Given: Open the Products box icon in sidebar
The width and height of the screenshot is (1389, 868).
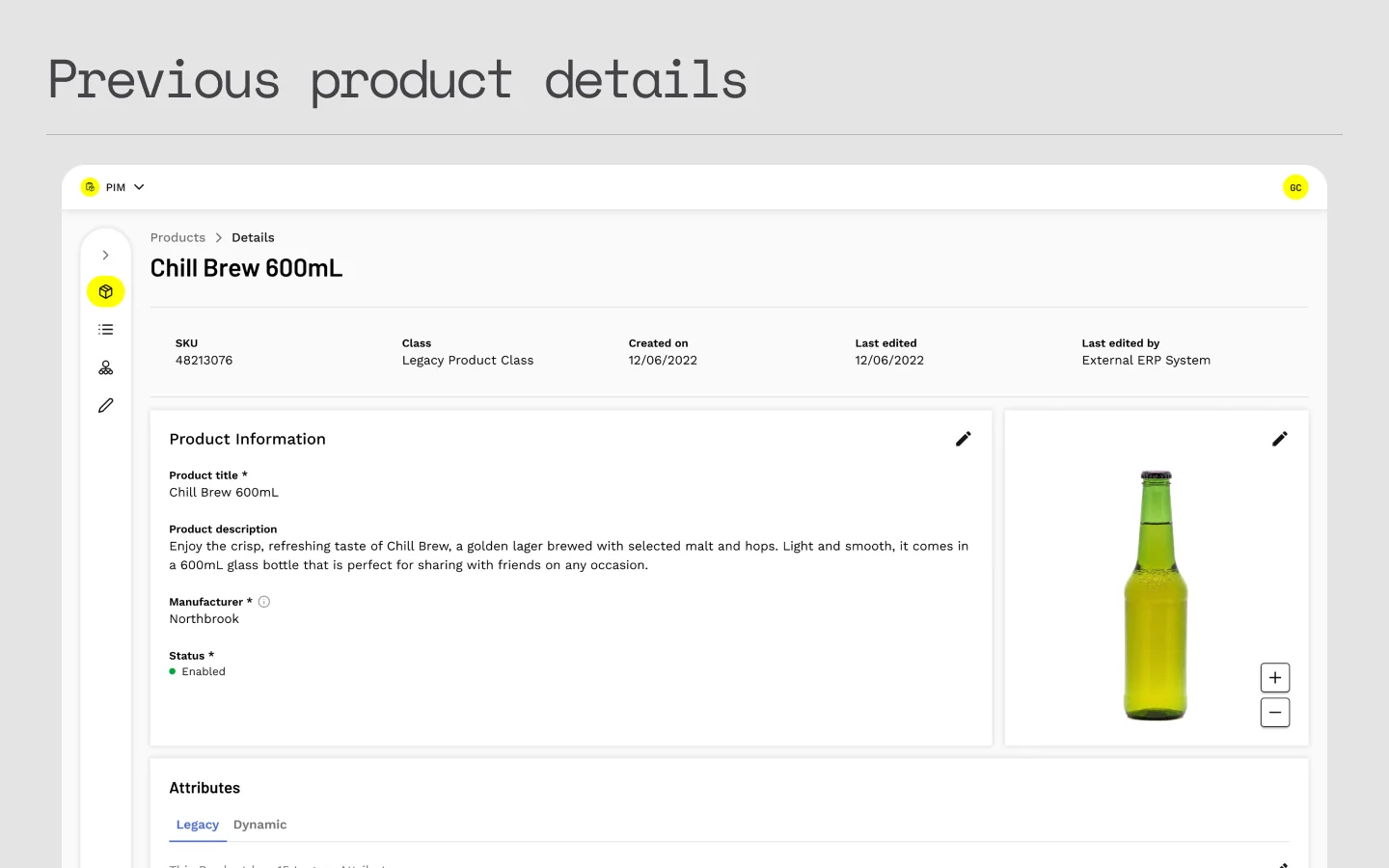Looking at the screenshot, I should tap(106, 291).
